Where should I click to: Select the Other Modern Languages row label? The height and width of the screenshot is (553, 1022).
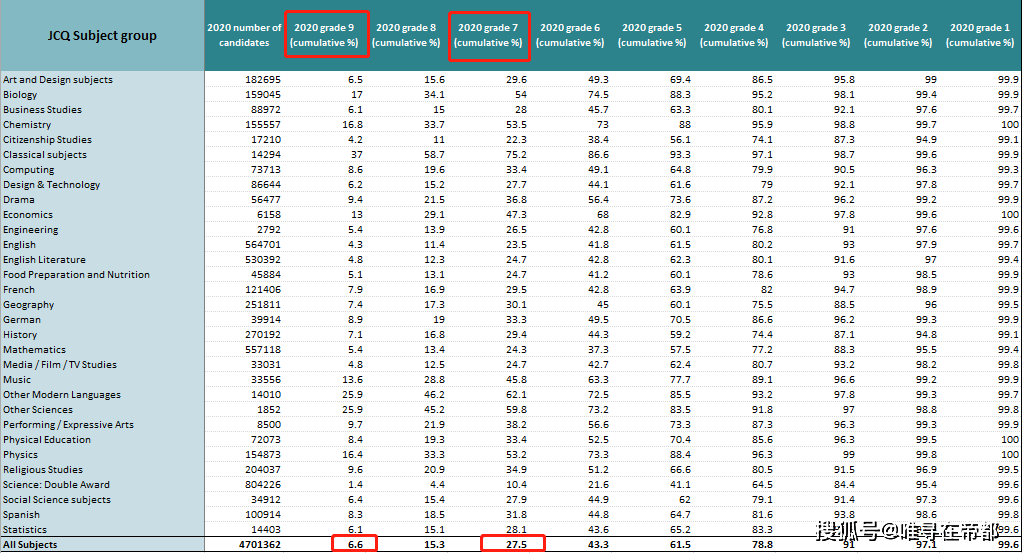tap(62, 395)
